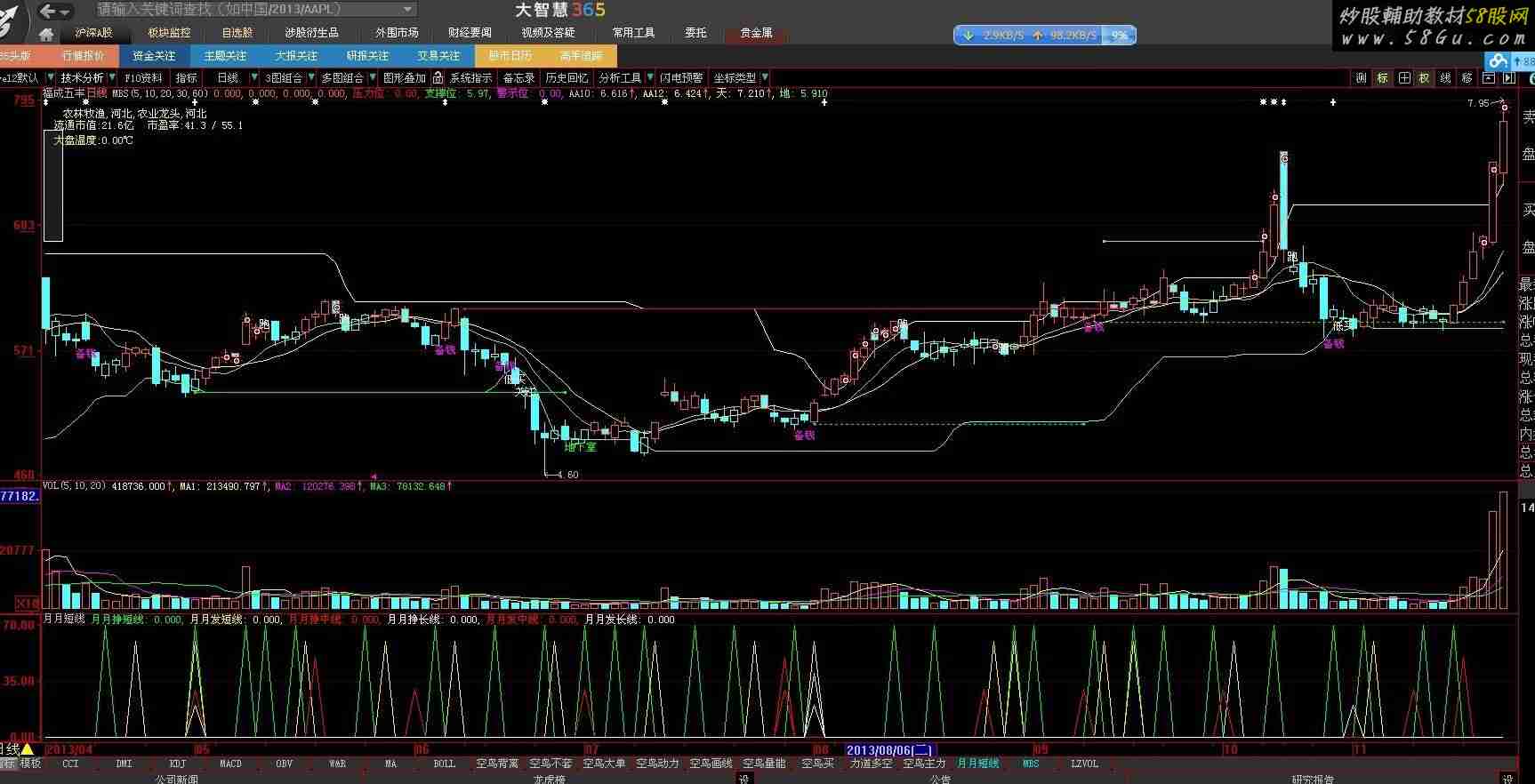Switch to the 股市日历 tab

(x=510, y=55)
